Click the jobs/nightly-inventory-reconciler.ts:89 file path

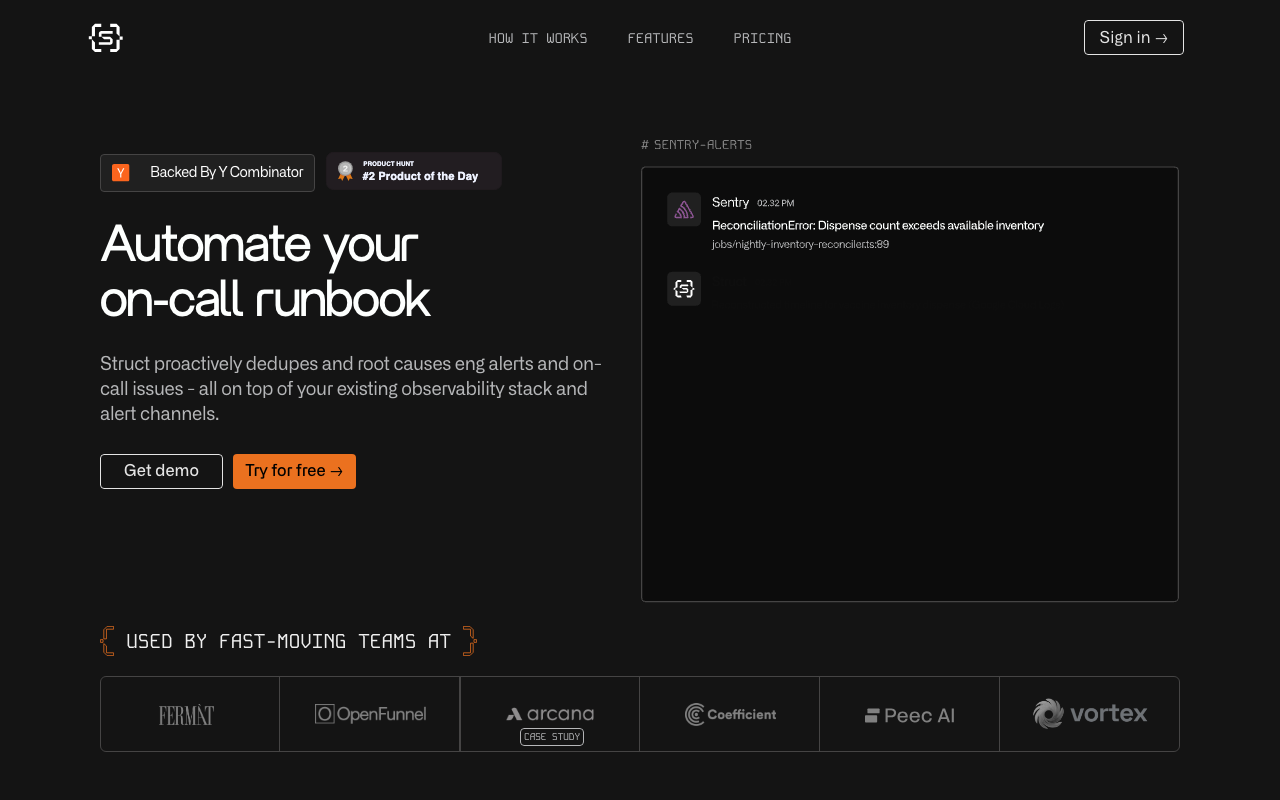click(x=800, y=244)
